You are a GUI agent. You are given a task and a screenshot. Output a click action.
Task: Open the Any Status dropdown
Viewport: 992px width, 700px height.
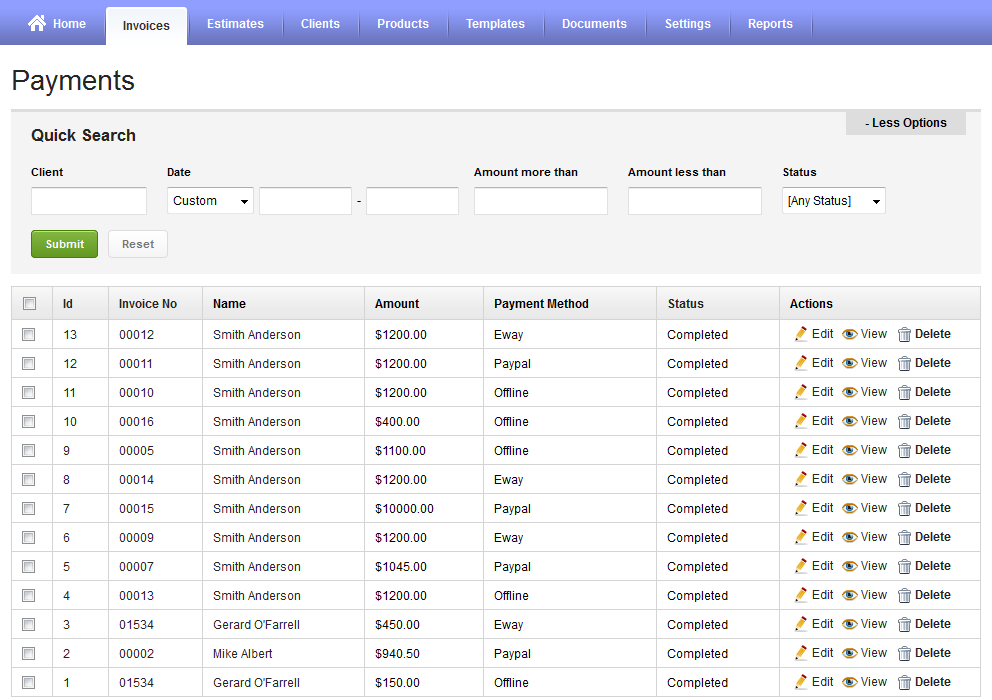[x=833, y=201]
